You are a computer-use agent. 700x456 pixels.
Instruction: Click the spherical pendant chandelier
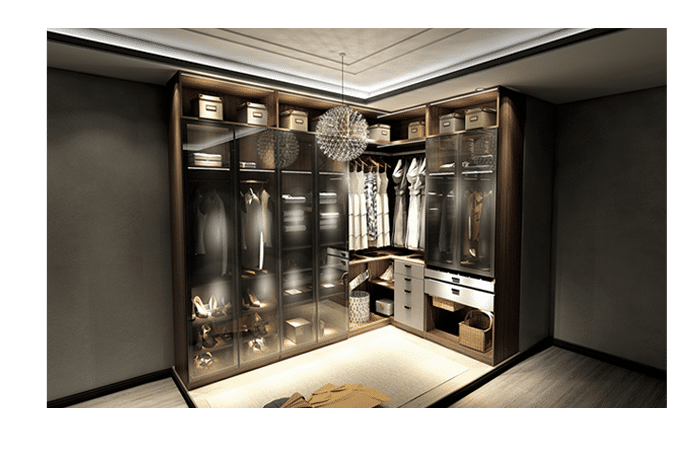click(341, 133)
